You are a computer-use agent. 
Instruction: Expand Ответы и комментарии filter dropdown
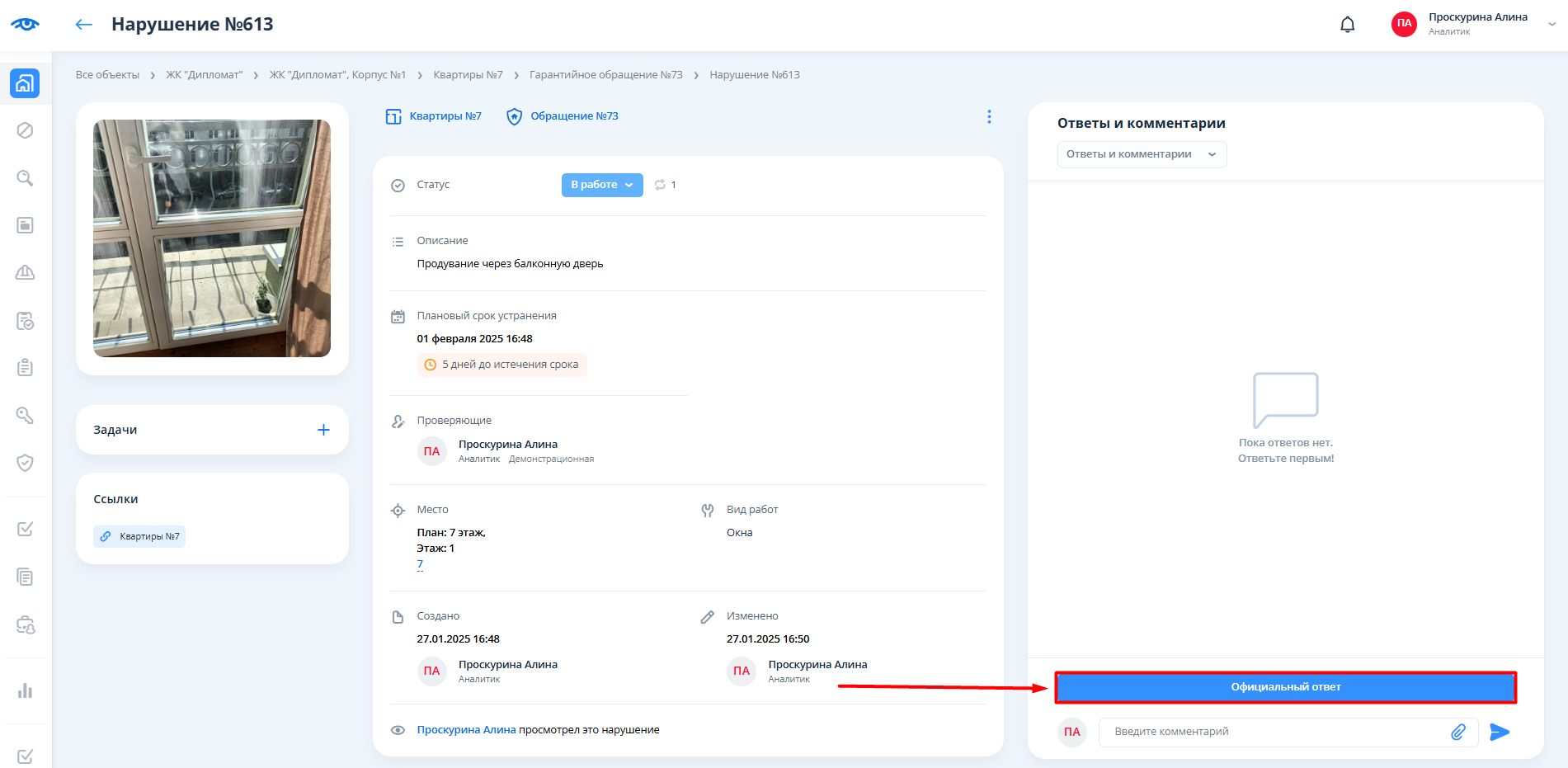[x=1141, y=154]
